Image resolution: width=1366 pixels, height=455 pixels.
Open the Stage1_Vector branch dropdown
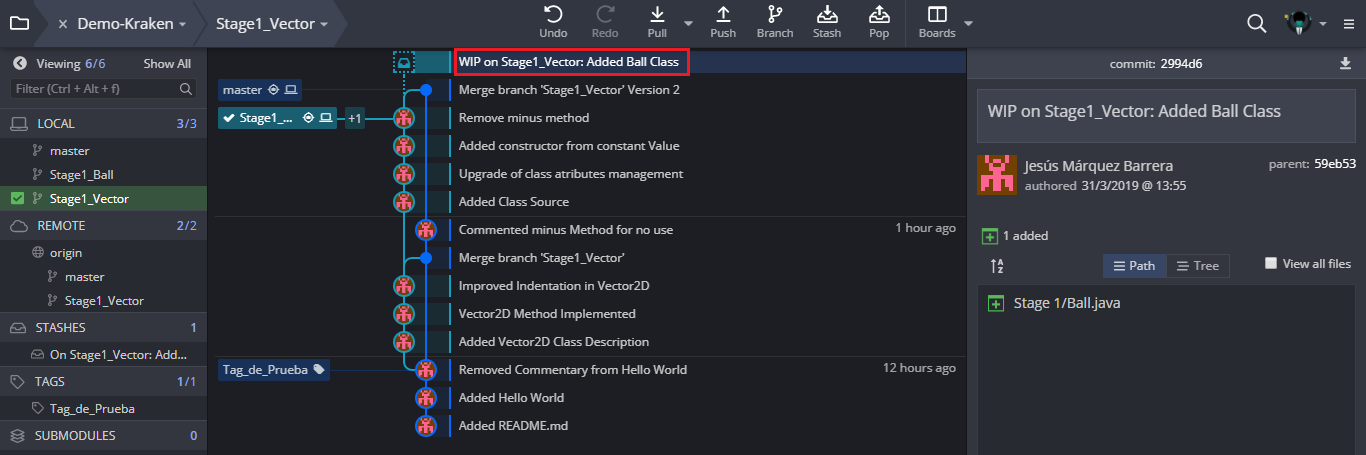pos(272,23)
